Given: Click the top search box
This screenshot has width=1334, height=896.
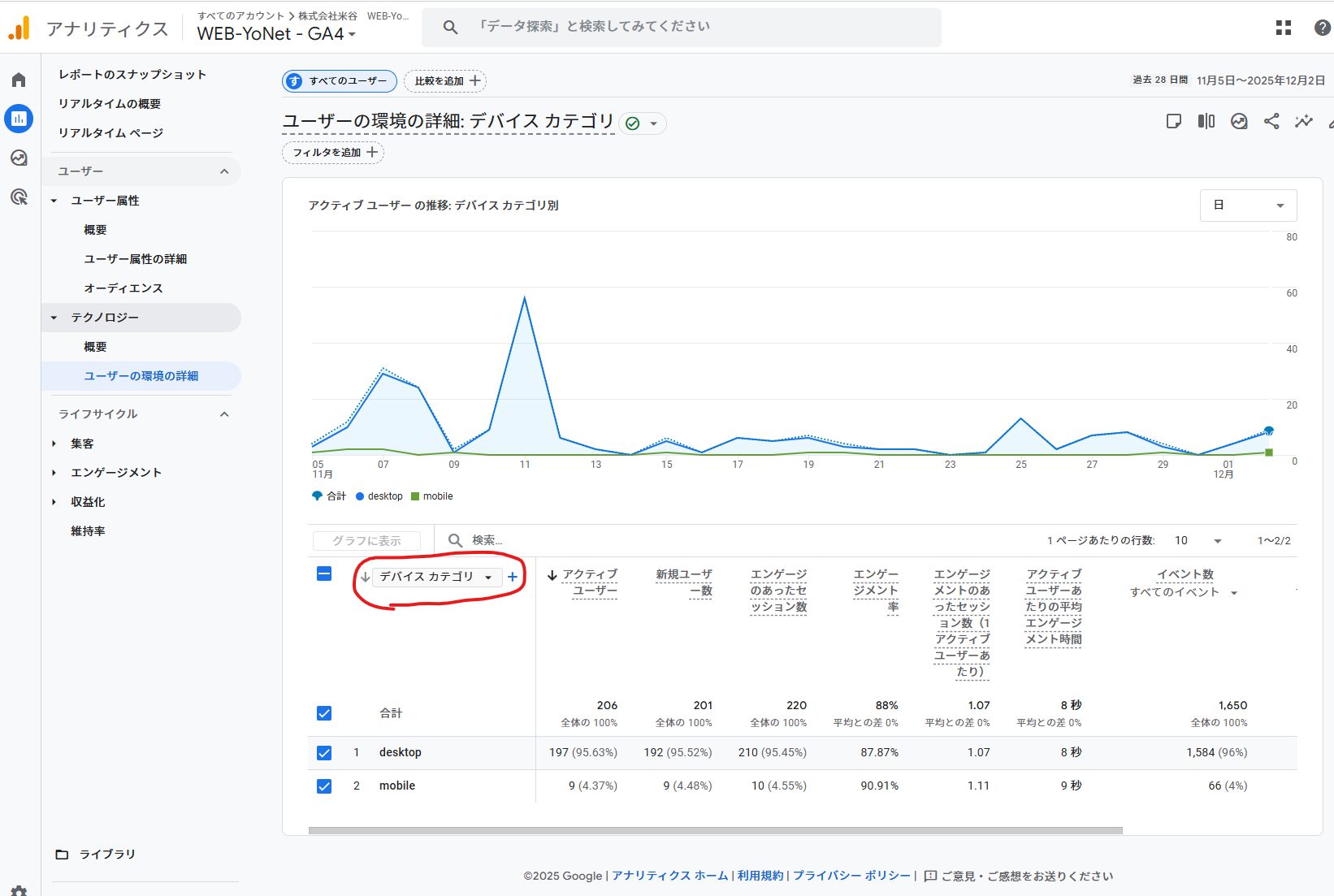Looking at the screenshot, I should 681,27.
